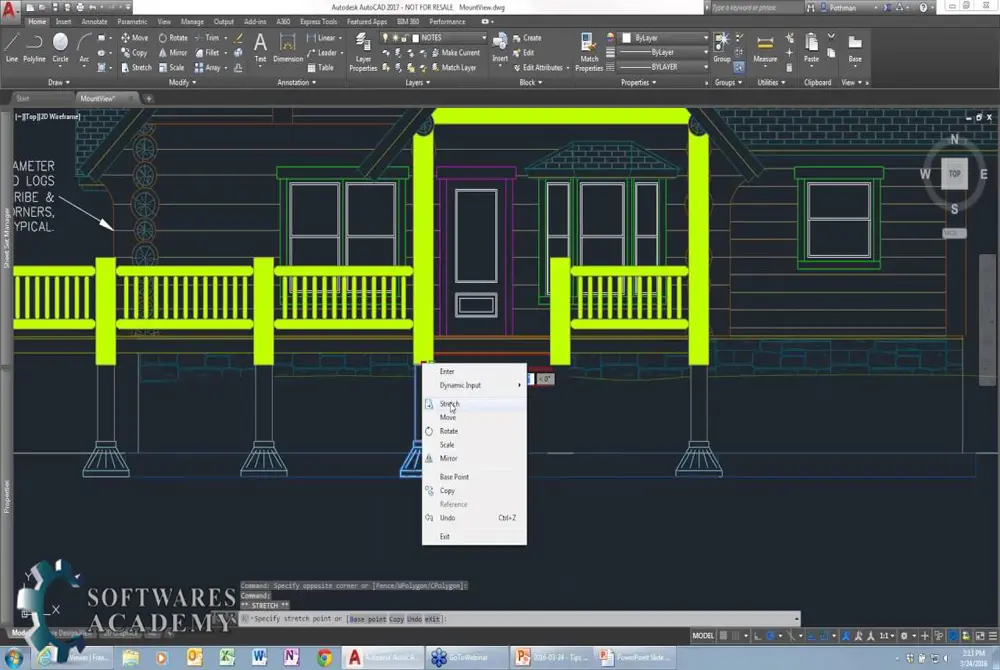Toggle snap mode in status bar
The image size is (1000, 670).
tap(736, 636)
